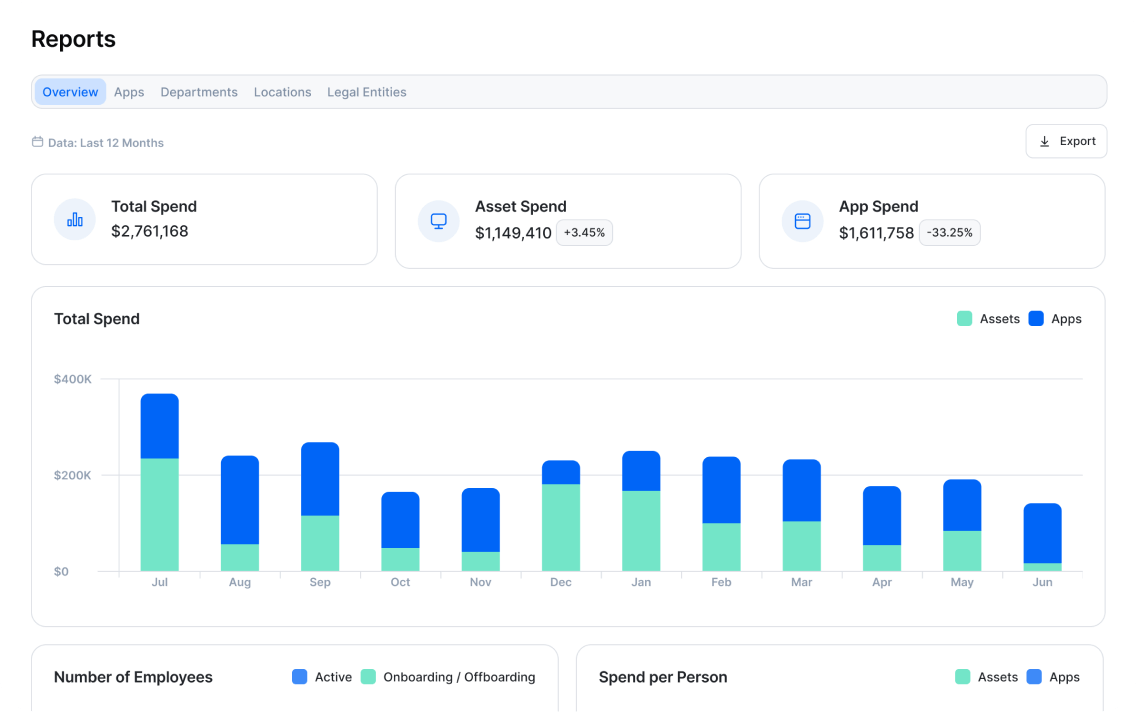This screenshot has height=712, width=1136.
Task: Click the Export button
Action: [x=1066, y=141]
